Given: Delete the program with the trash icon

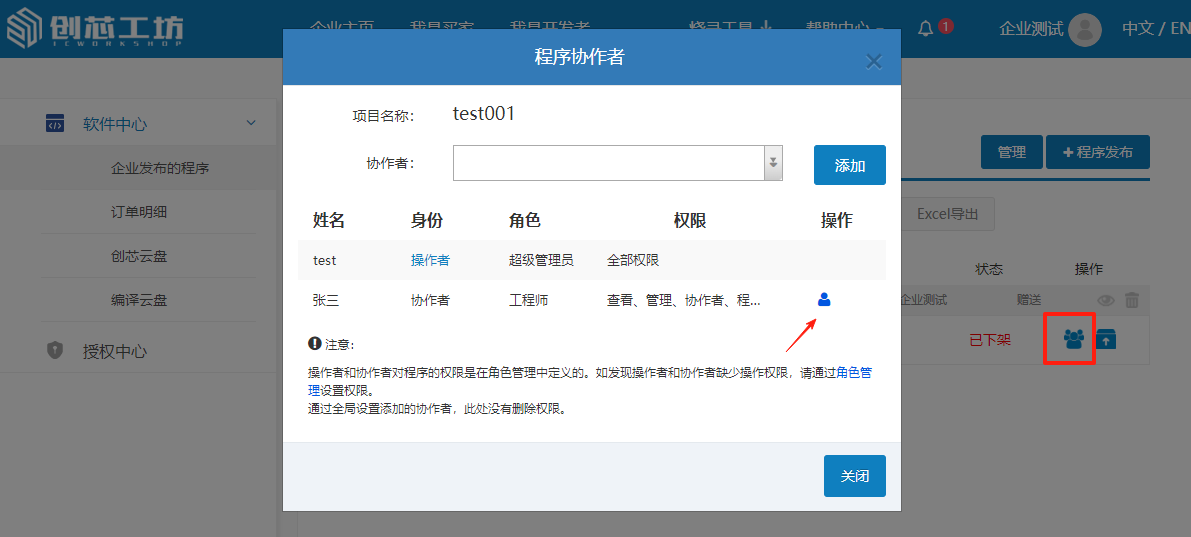Looking at the screenshot, I should click(1132, 300).
